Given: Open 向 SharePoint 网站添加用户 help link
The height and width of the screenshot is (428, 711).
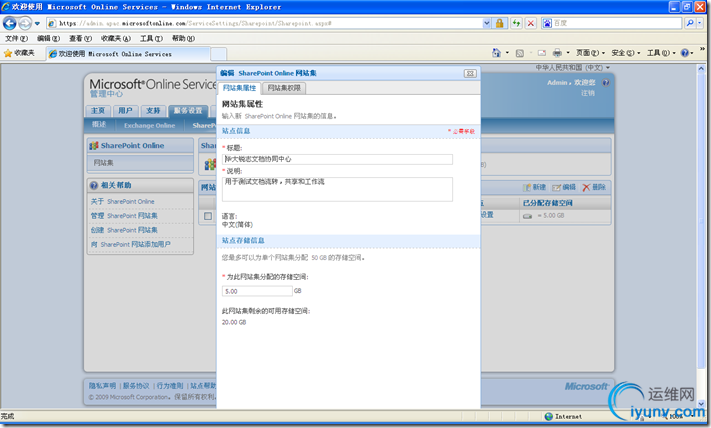Looking at the screenshot, I should (131, 244).
